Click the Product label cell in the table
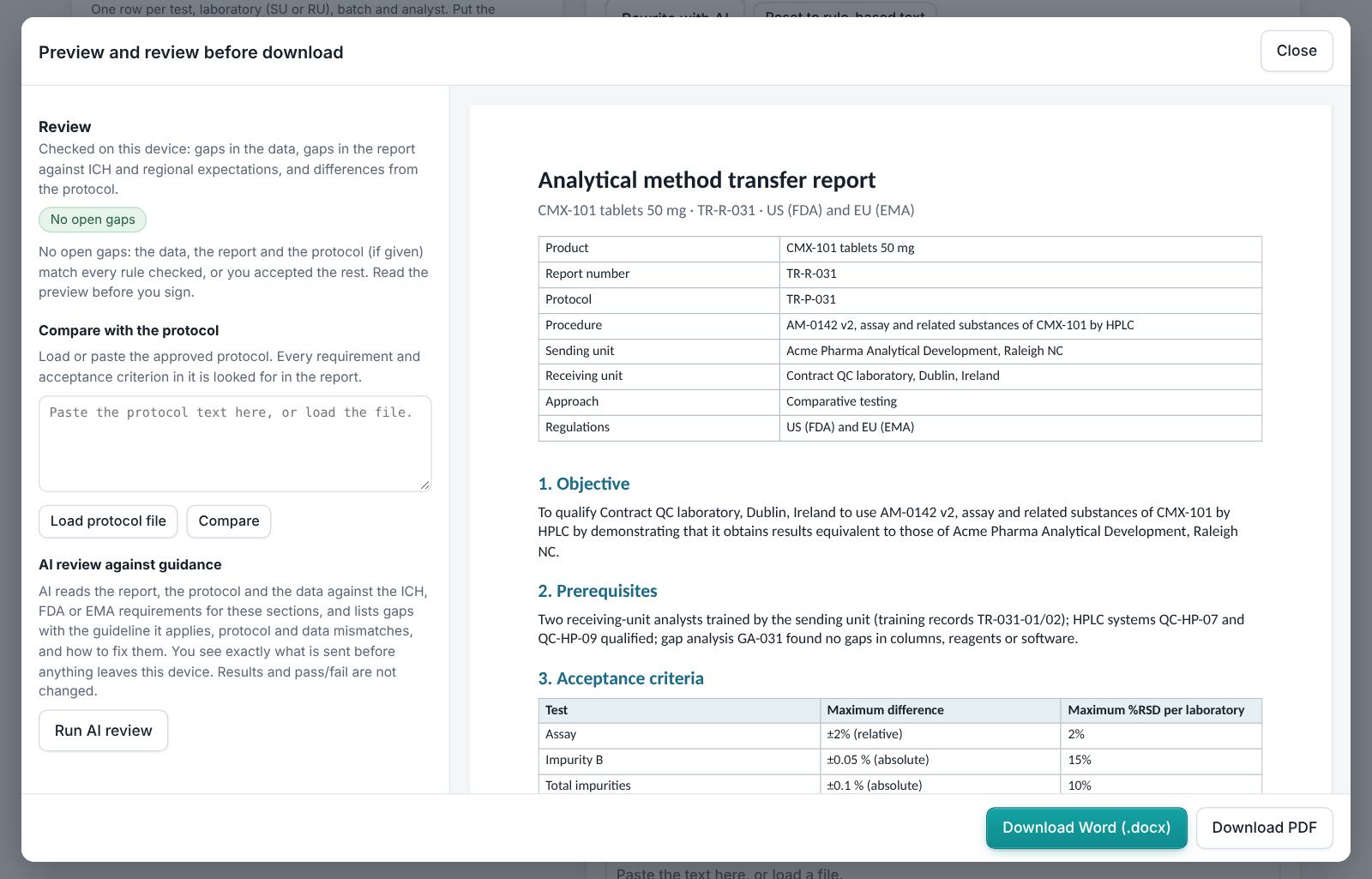Viewport: 1372px width, 879px height. point(659,248)
